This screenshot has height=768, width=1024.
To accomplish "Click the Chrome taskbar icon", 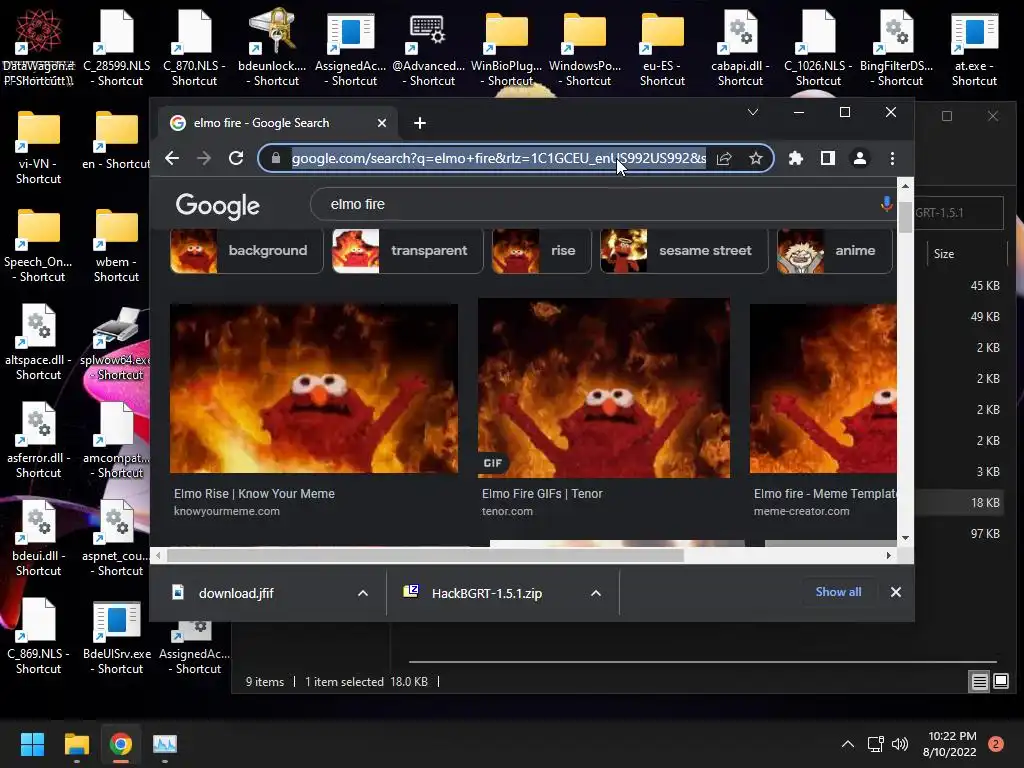I will (x=120, y=744).
